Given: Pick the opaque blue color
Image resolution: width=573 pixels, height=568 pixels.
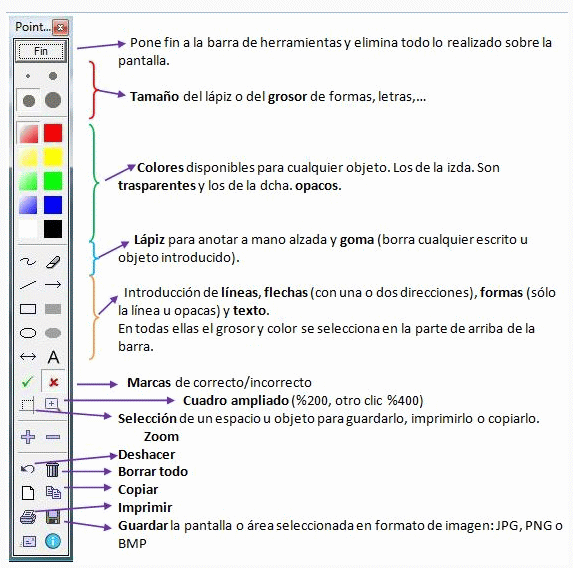Looking at the screenshot, I should (x=53, y=205).
